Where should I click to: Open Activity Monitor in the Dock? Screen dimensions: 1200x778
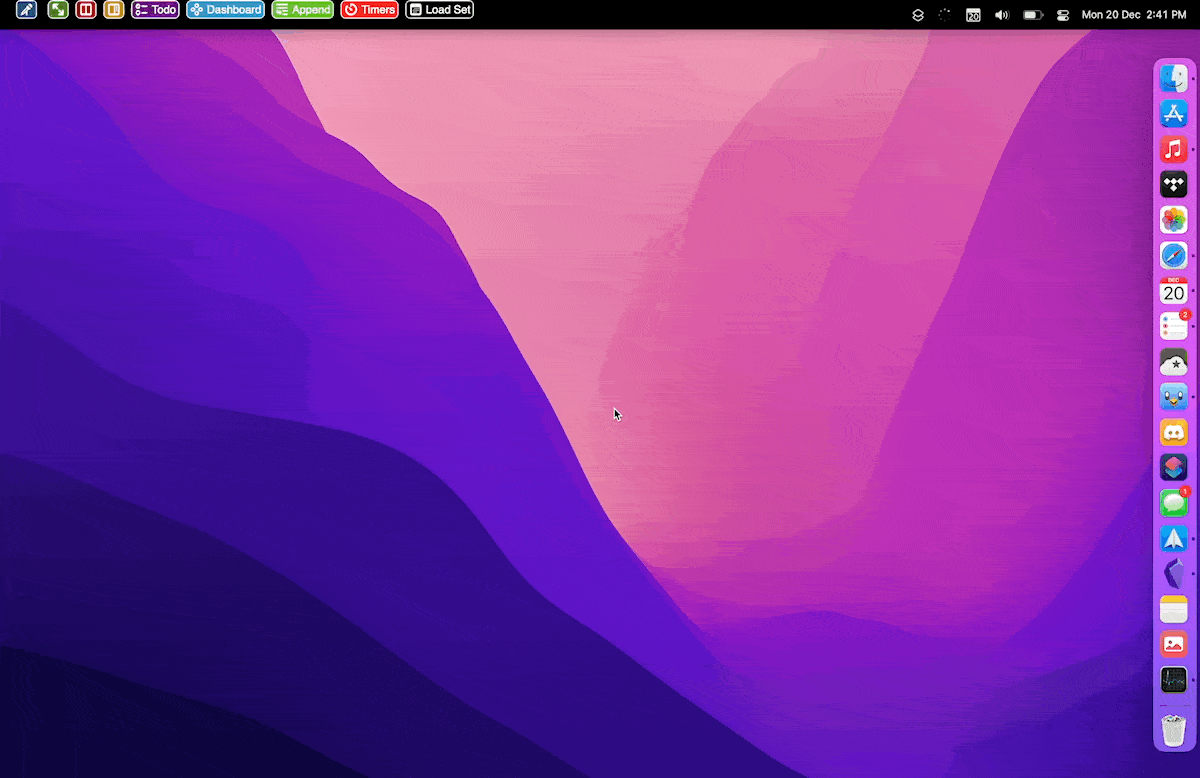coord(1173,680)
